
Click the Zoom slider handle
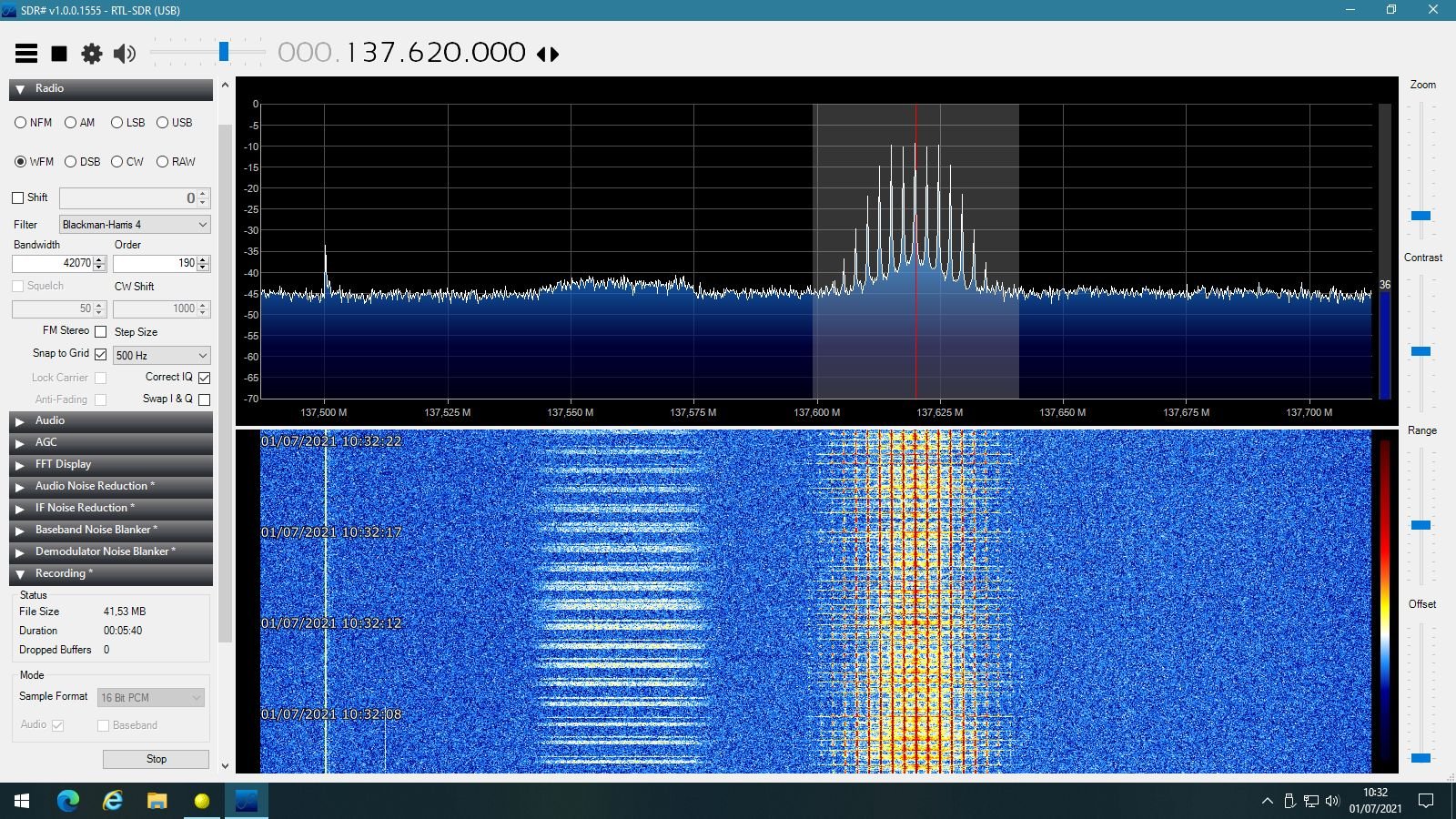pos(1421,216)
